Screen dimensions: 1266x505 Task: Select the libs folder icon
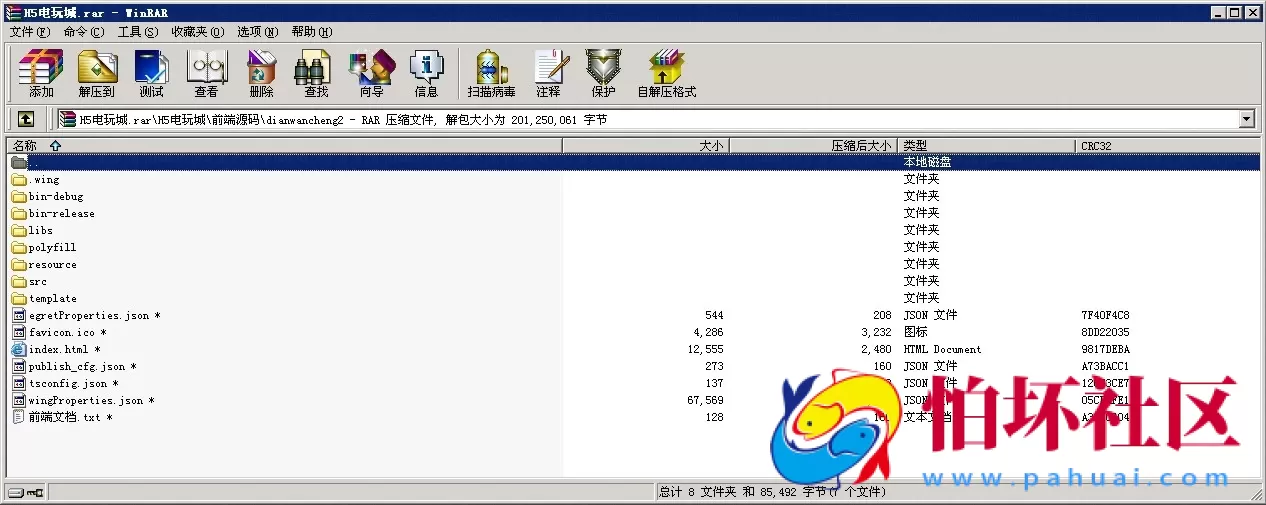point(19,231)
